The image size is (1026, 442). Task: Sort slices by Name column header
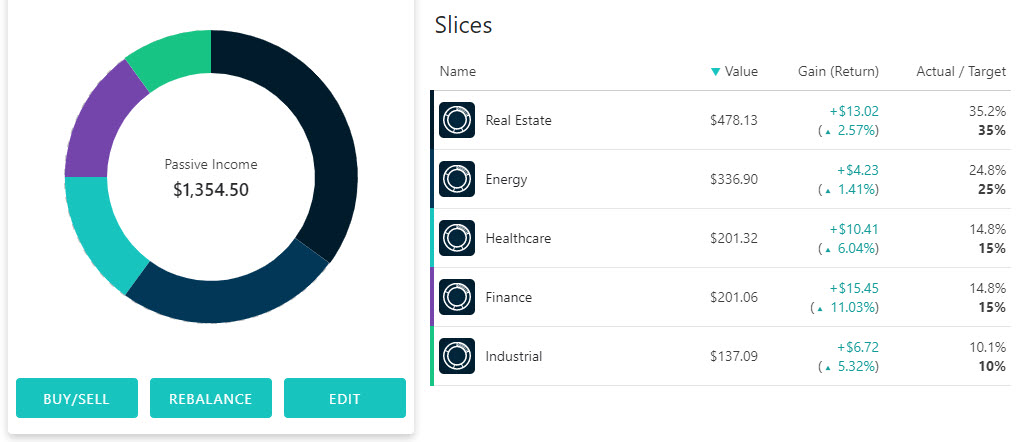(x=458, y=71)
